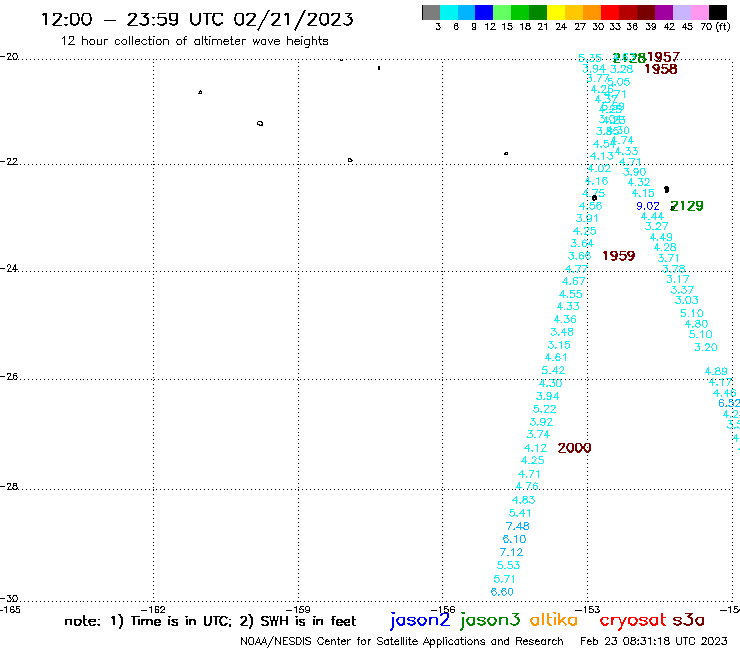Screen dimensions: 740x650
Task: Click the '5.22' wave height reading
Action: tap(545, 409)
